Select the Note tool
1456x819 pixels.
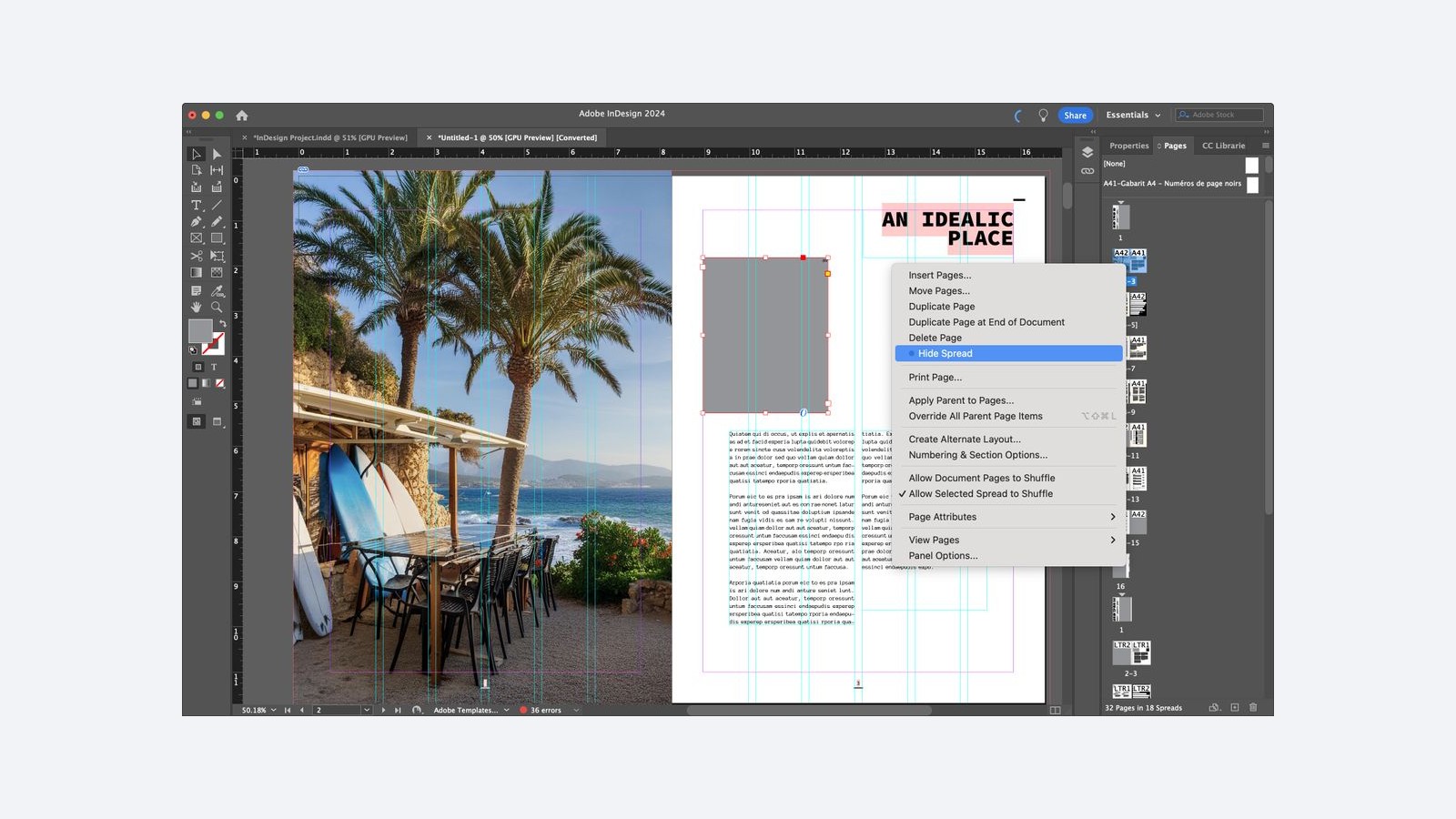pyautogui.click(x=196, y=291)
